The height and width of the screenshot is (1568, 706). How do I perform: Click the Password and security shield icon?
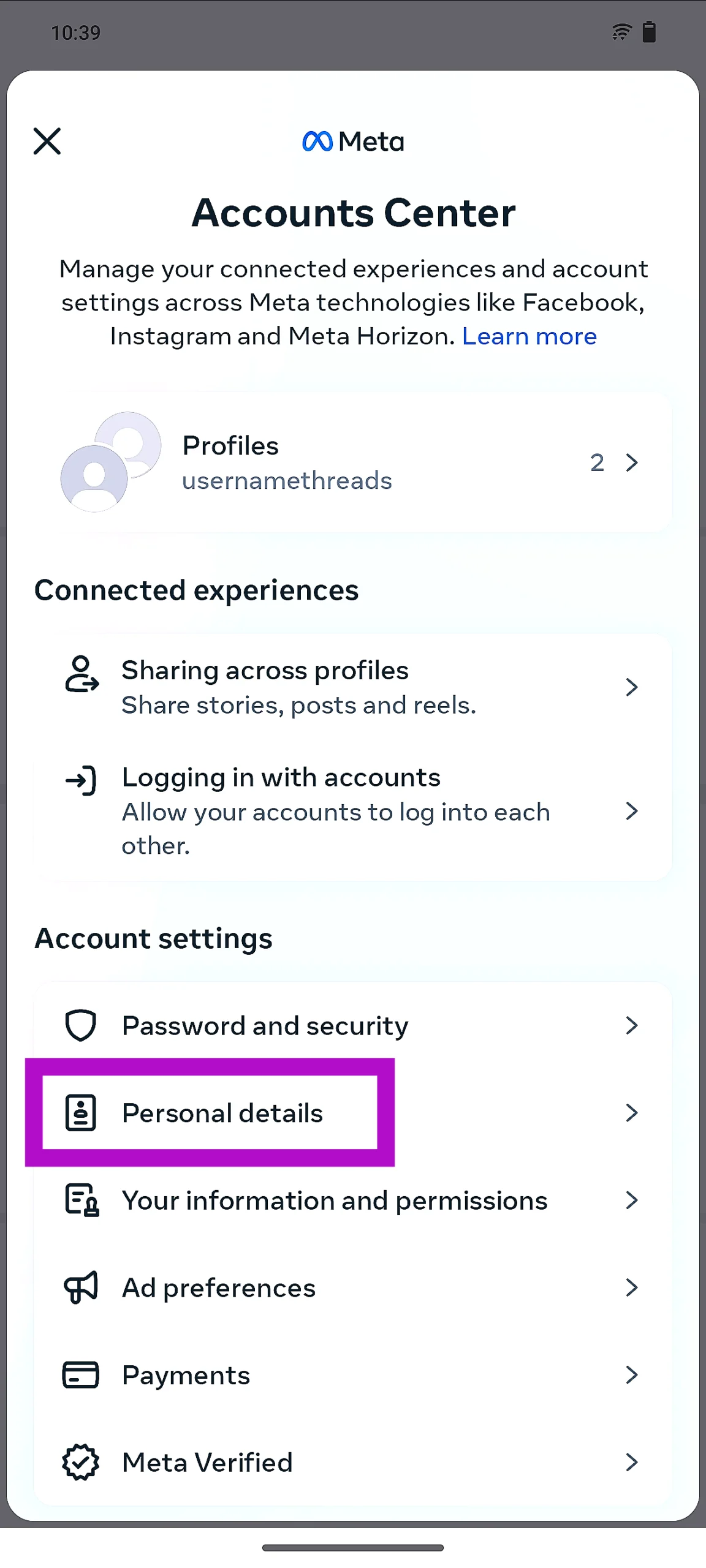[x=81, y=1025]
